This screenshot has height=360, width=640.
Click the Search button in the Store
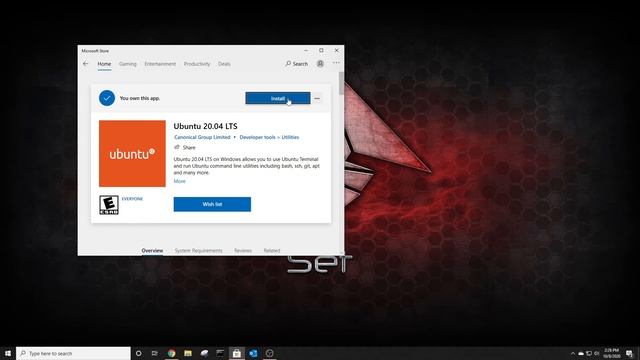(x=297, y=64)
